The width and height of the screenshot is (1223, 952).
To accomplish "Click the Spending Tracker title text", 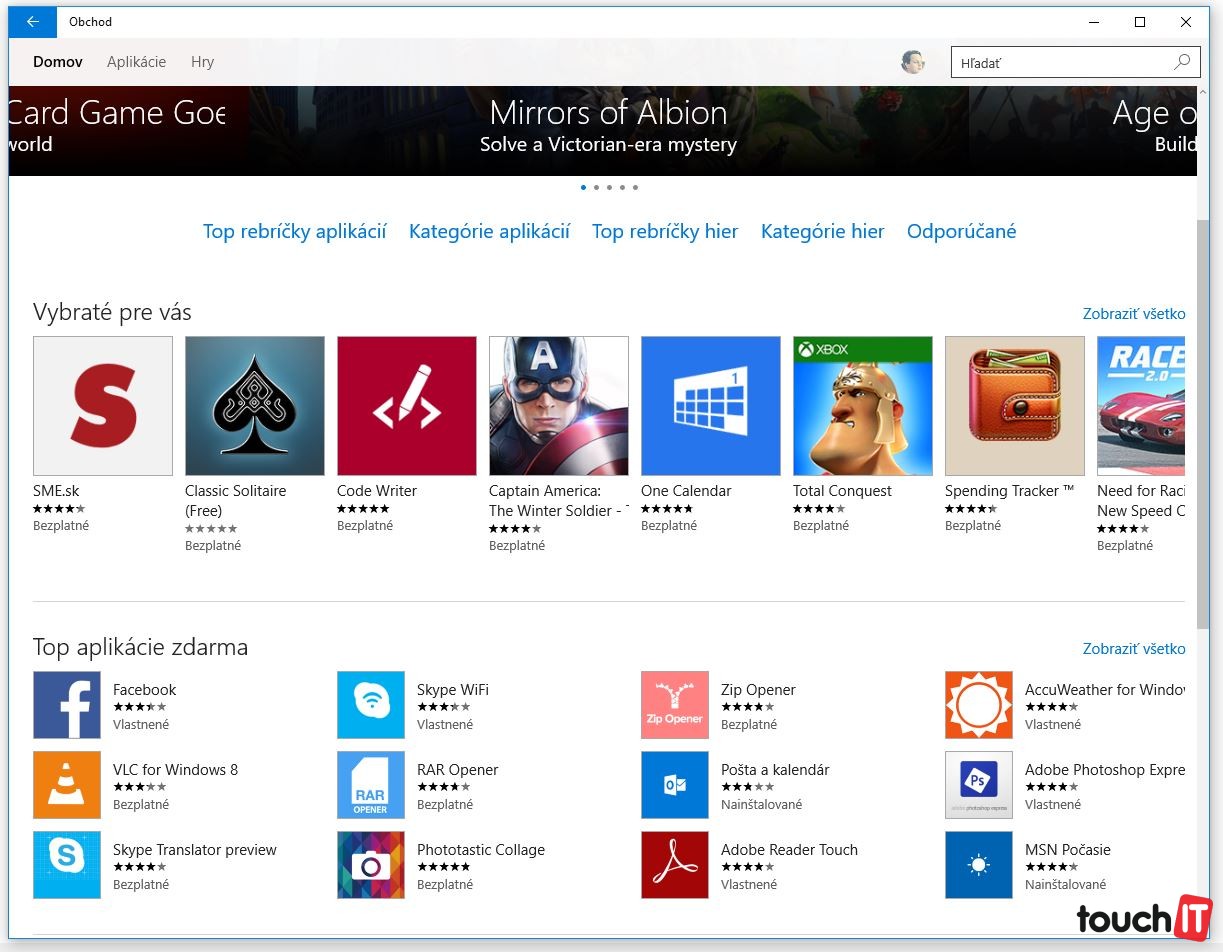I will tap(1009, 491).
